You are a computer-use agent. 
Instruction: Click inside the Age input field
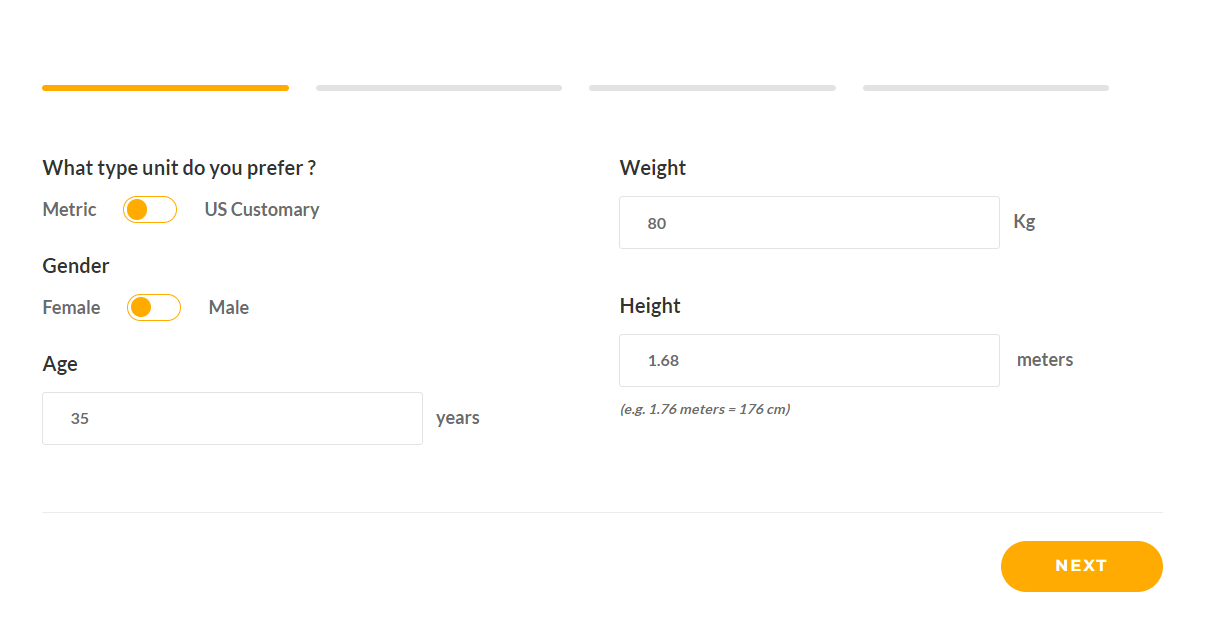click(x=232, y=418)
